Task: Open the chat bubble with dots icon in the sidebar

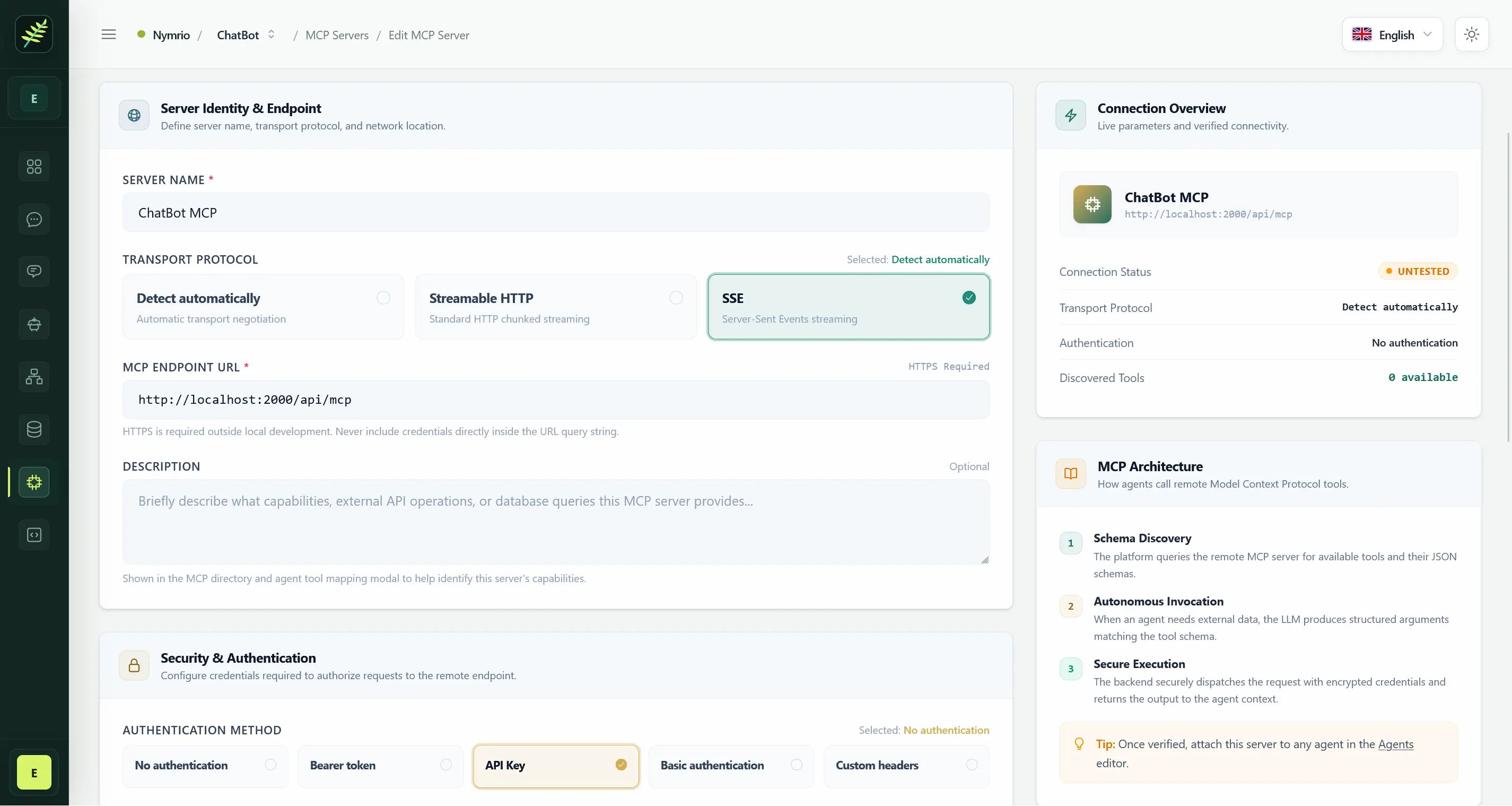Action: coord(34,220)
